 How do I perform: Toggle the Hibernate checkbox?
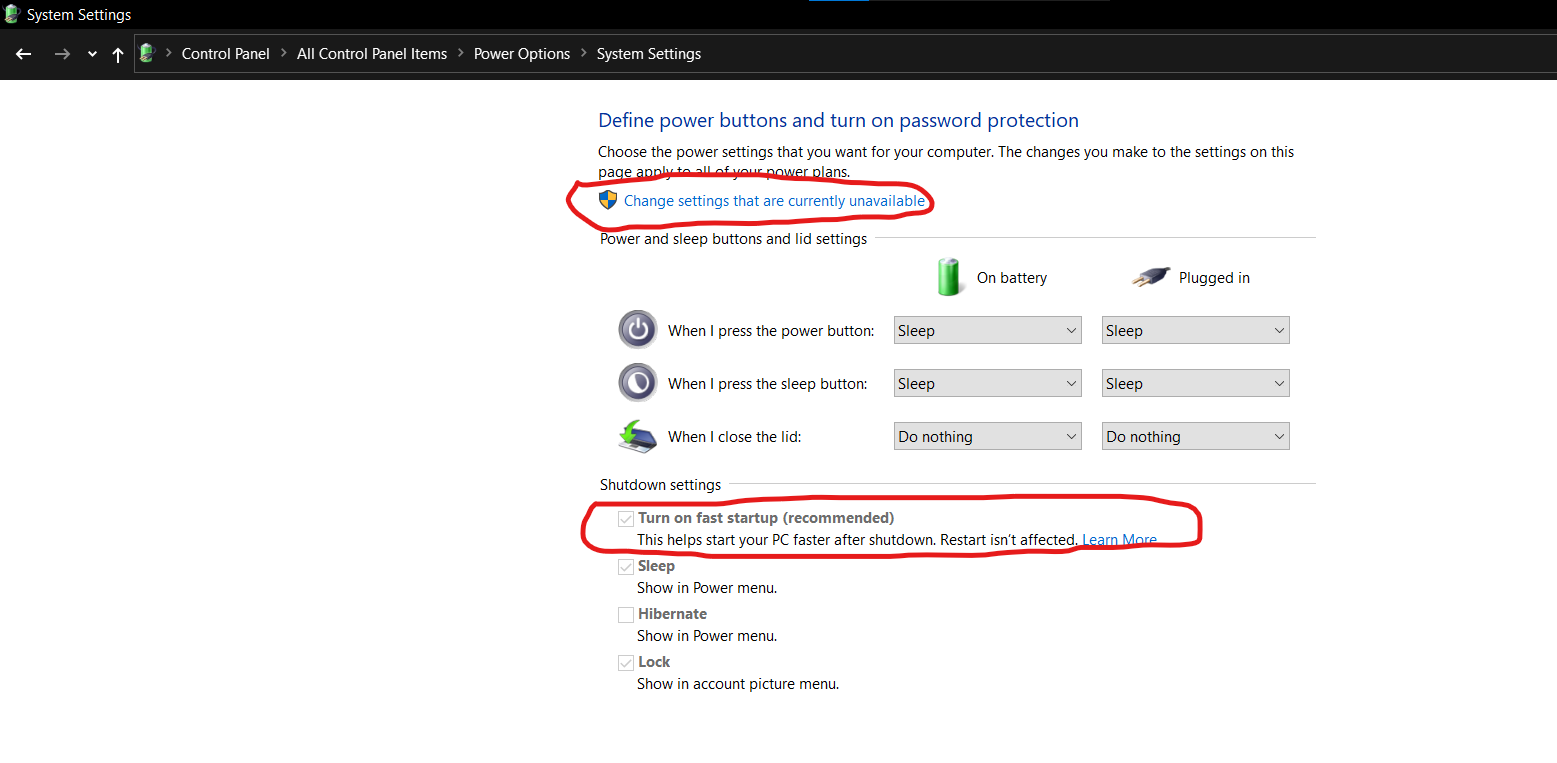coord(626,614)
